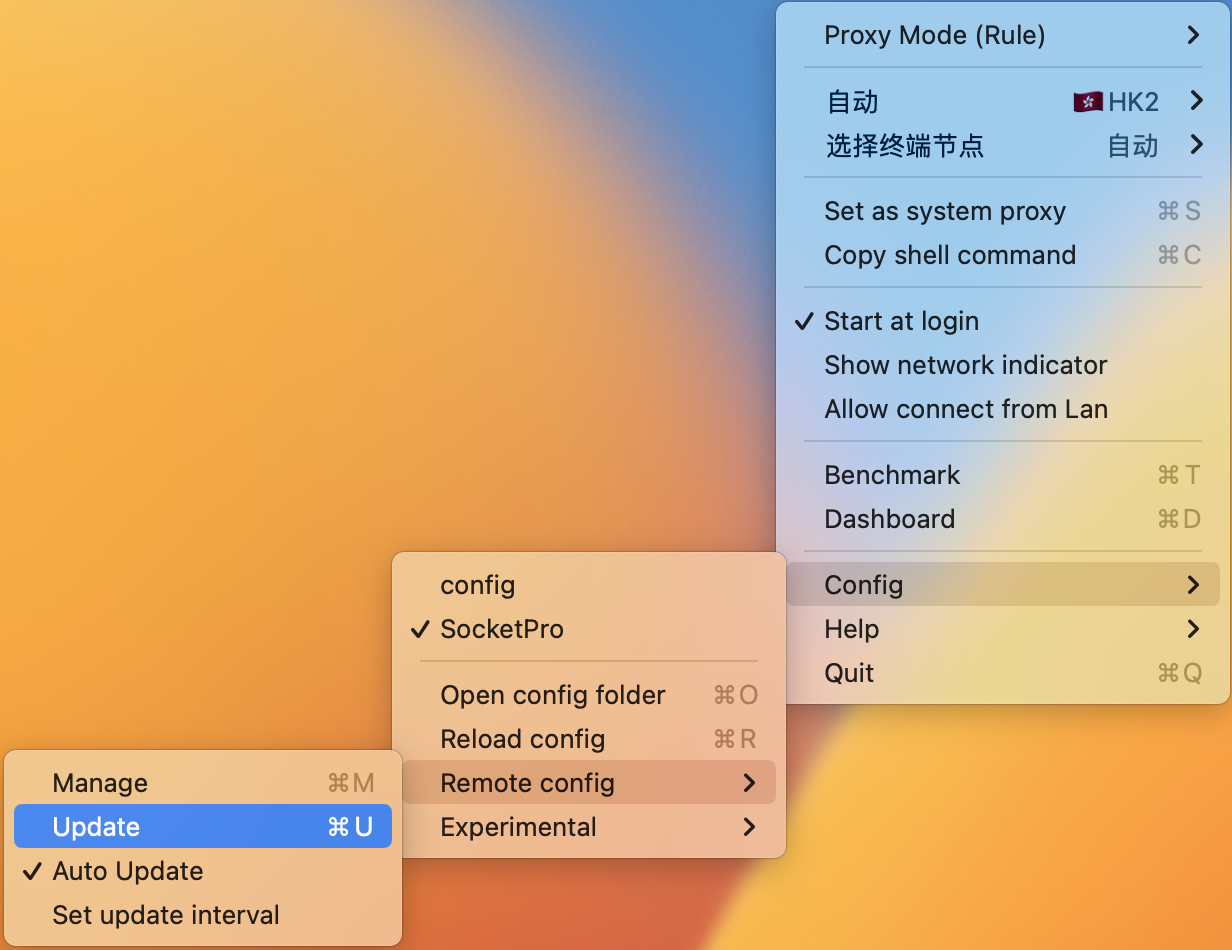This screenshot has height=950, width=1232.
Task: Enable Allow connect from Lan
Action: tap(1003, 409)
